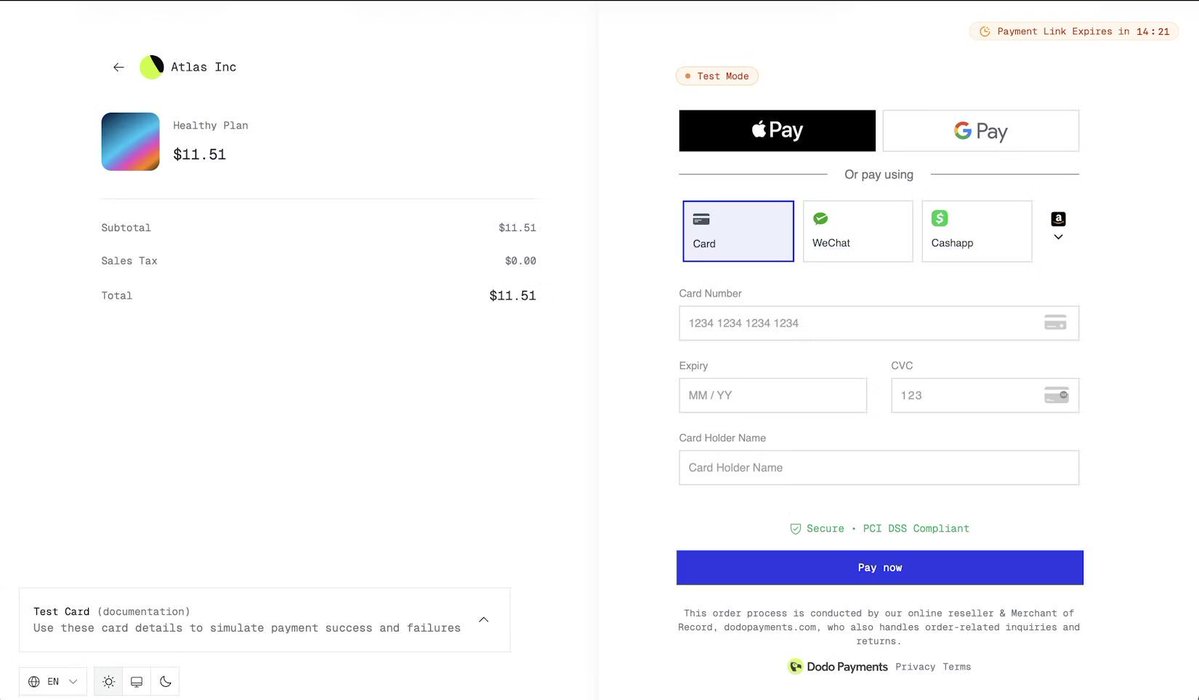Select the WeChat payment method tab
1199x700 pixels.
click(857, 231)
